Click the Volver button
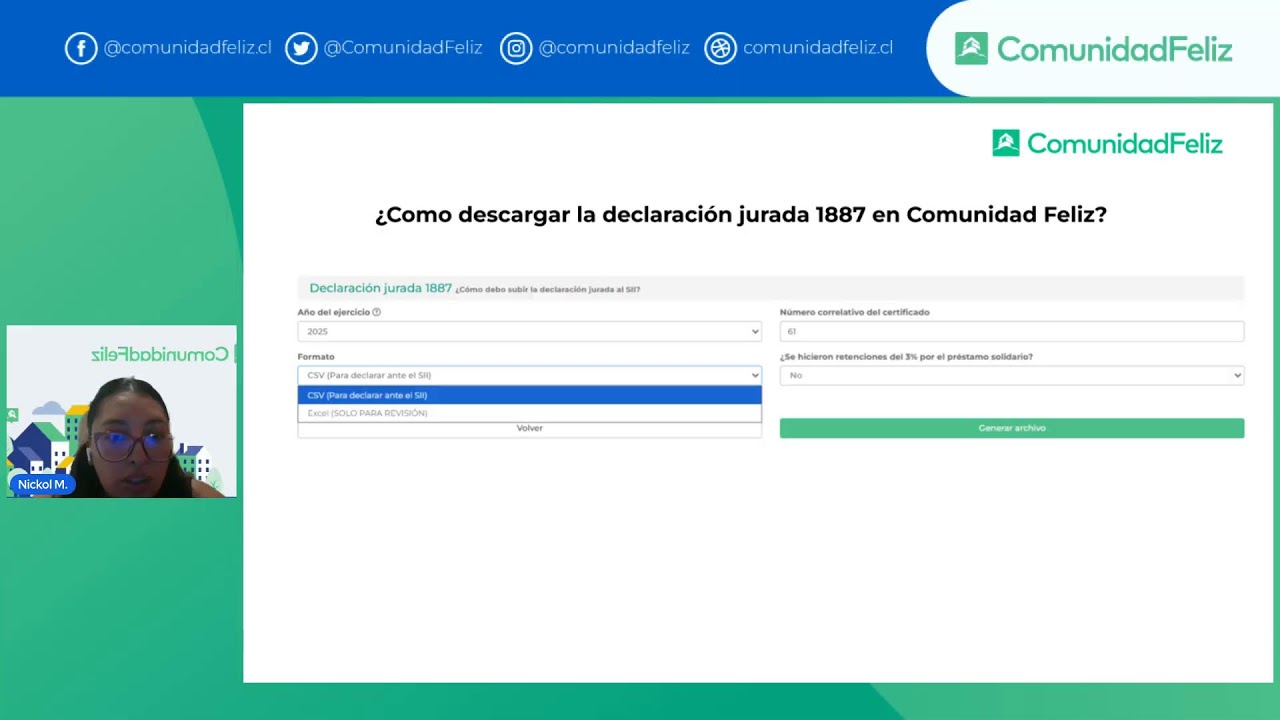 click(530, 428)
